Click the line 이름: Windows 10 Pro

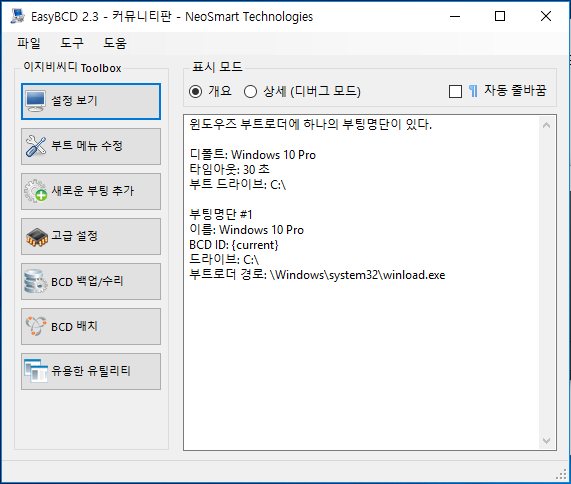(x=247, y=230)
